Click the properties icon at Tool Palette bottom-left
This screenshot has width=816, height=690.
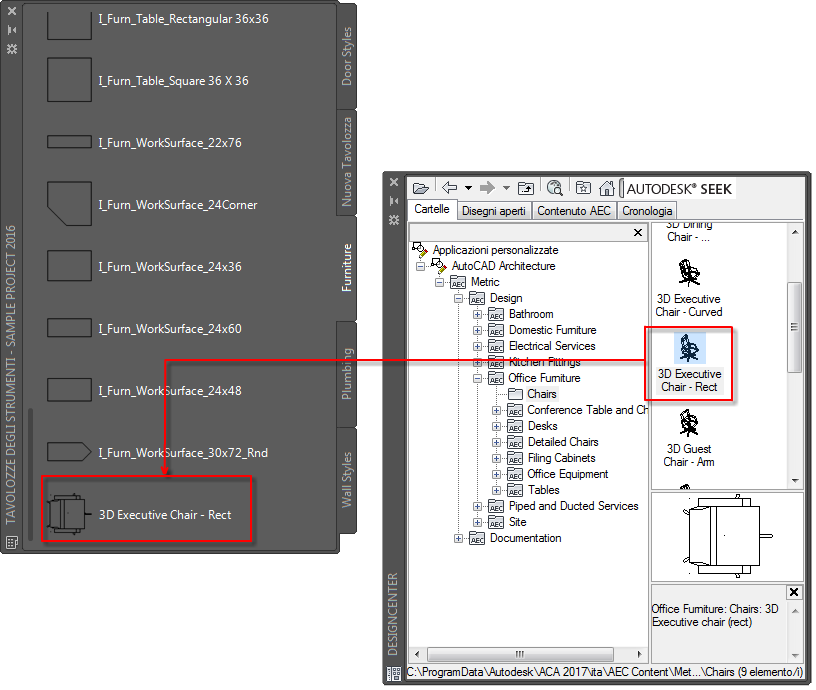(11, 542)
